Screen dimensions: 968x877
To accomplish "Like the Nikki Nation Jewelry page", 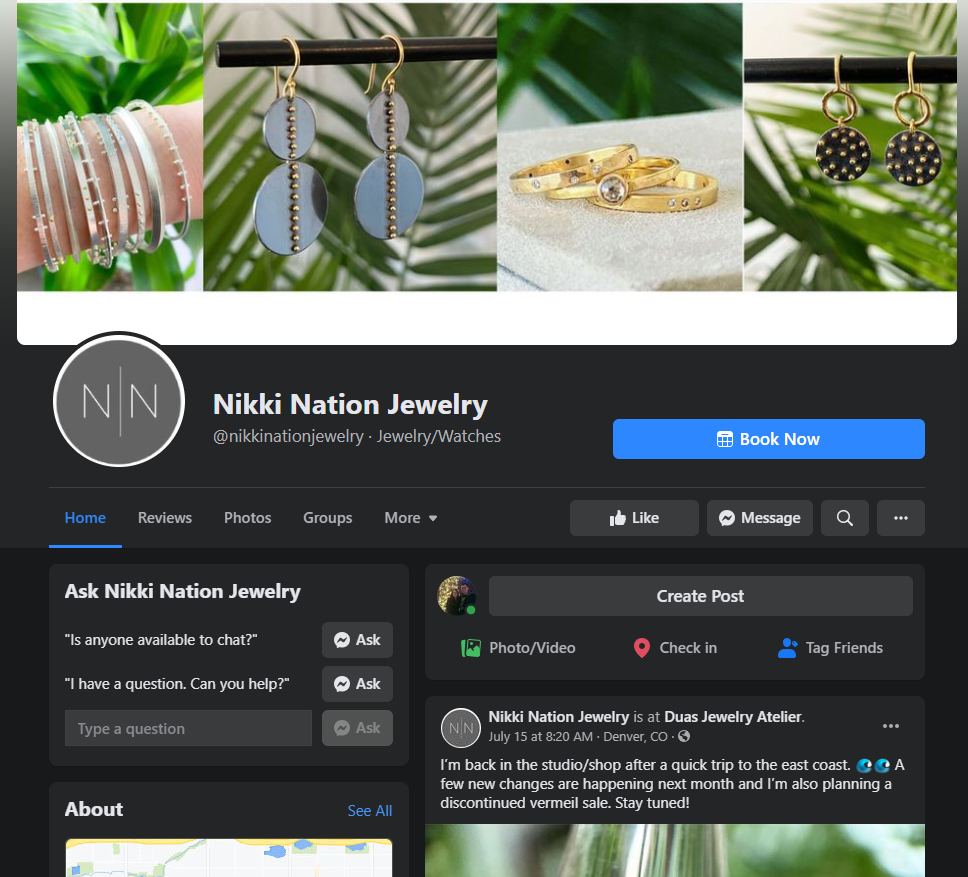I will pos(634,518).
